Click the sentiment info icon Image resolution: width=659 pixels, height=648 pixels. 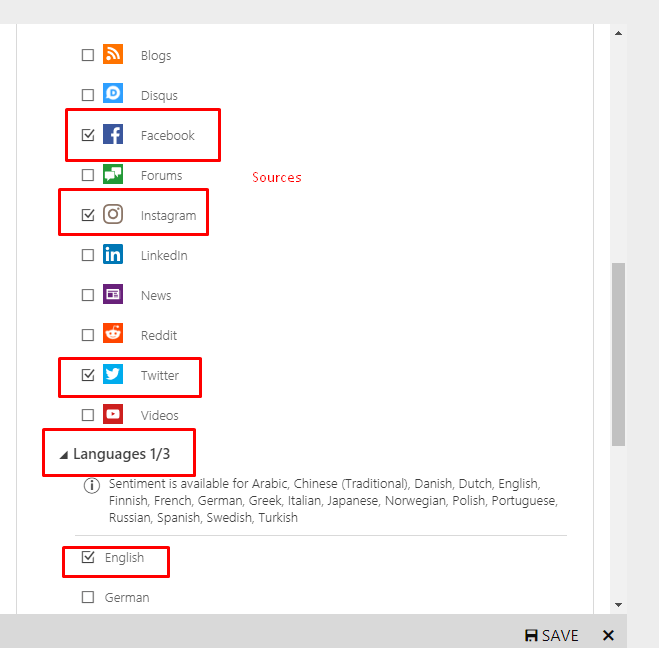tap(92, 485)
